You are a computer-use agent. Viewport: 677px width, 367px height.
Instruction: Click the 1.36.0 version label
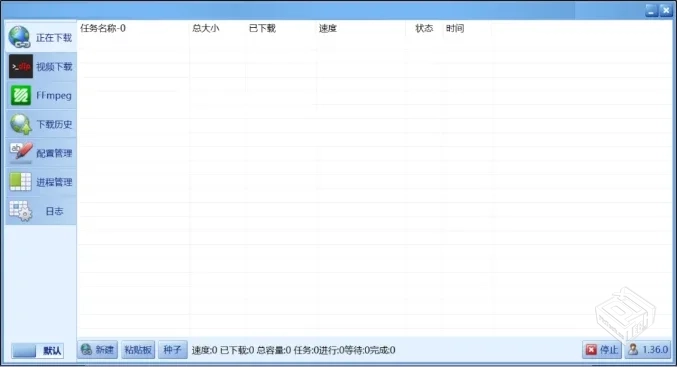point(655,349)
